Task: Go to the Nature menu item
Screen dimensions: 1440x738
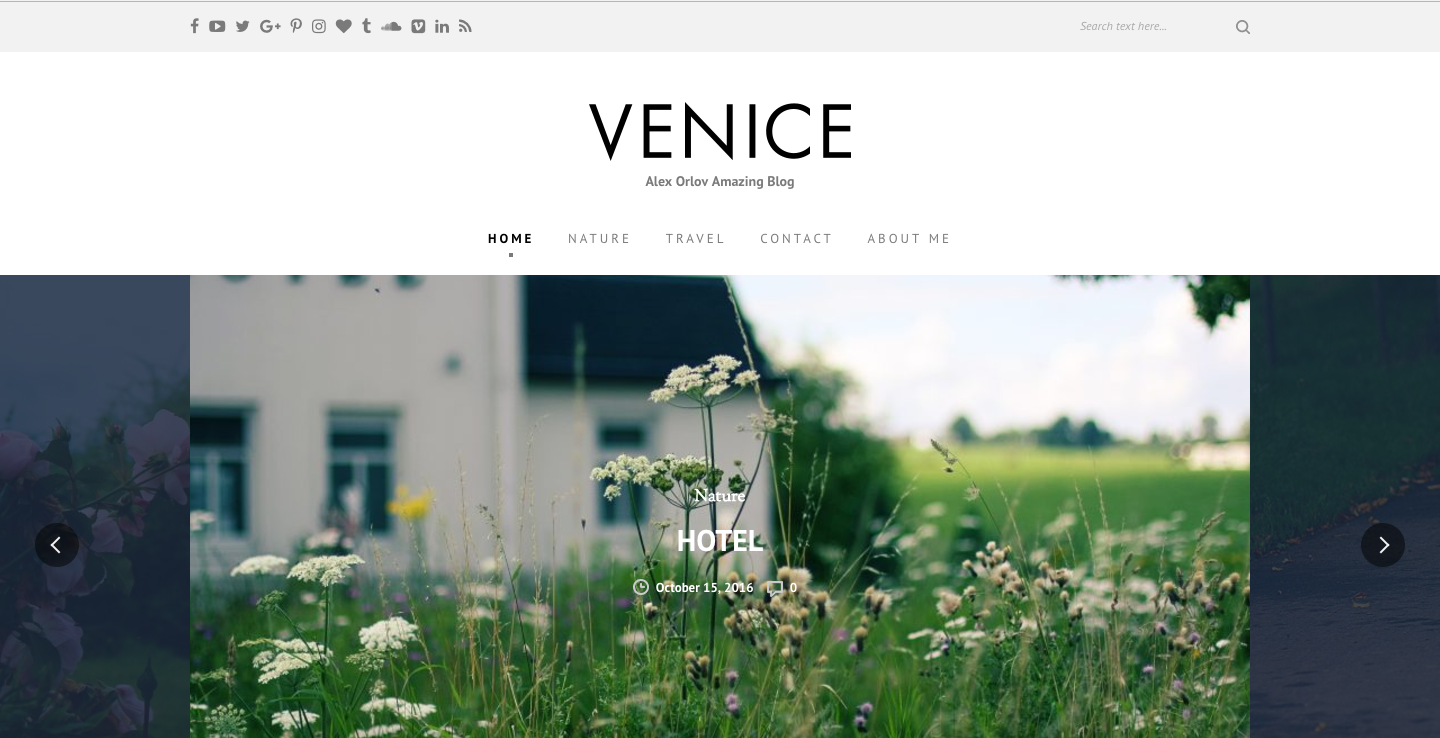Action: click(599, 238)
